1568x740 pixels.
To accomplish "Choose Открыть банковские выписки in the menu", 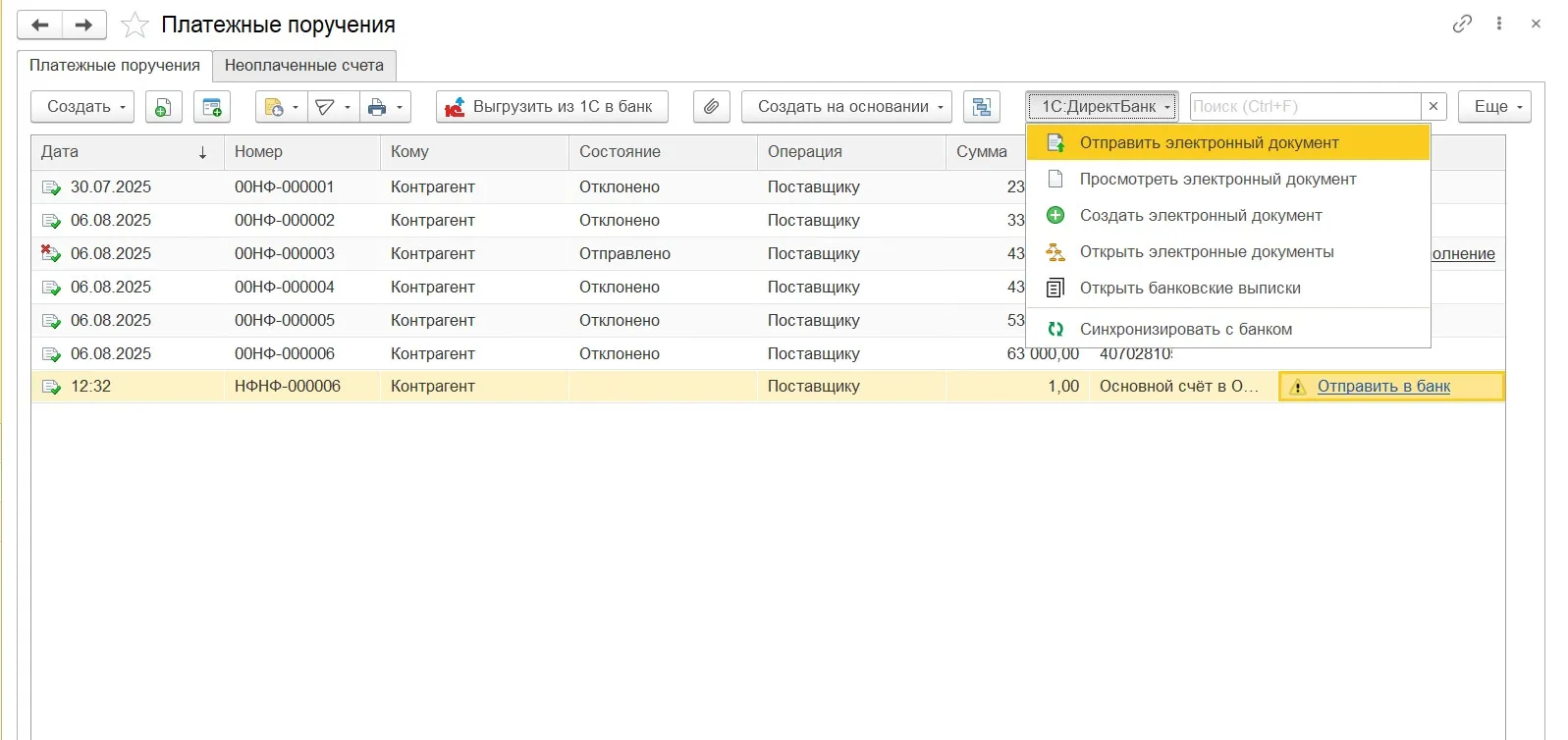I will [x=1190, y=289].
